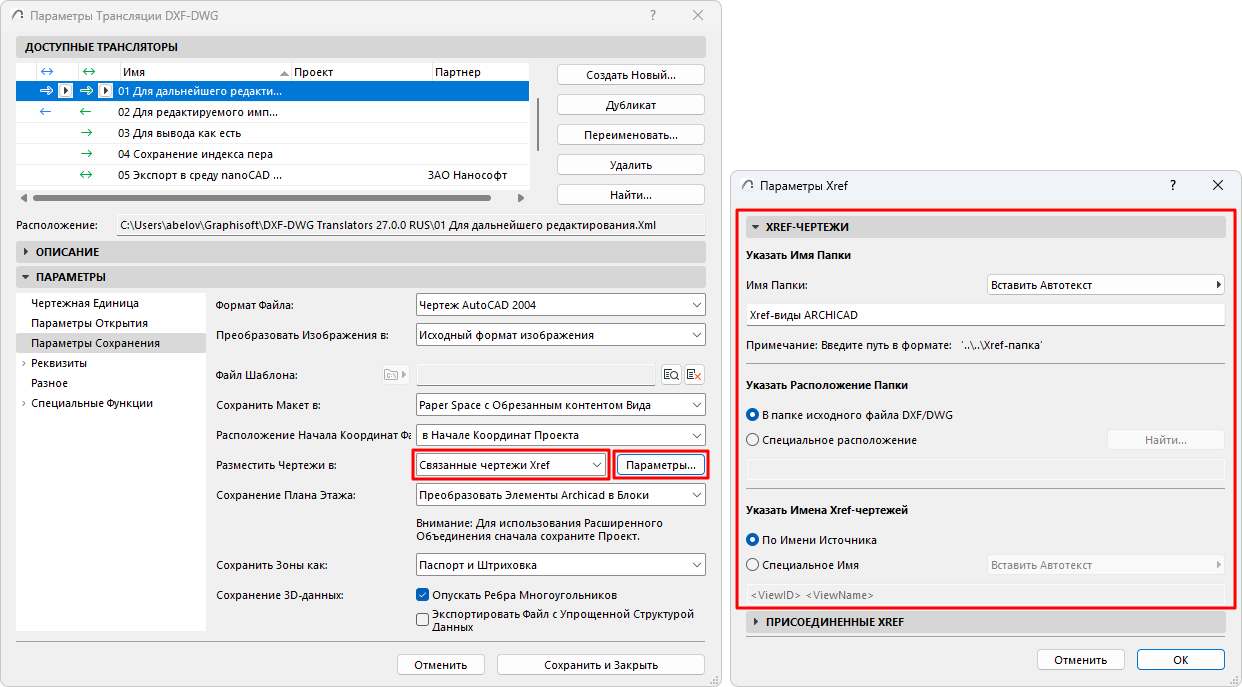
Task: Click Переименовать... button
Action: [x=631, y=135]
